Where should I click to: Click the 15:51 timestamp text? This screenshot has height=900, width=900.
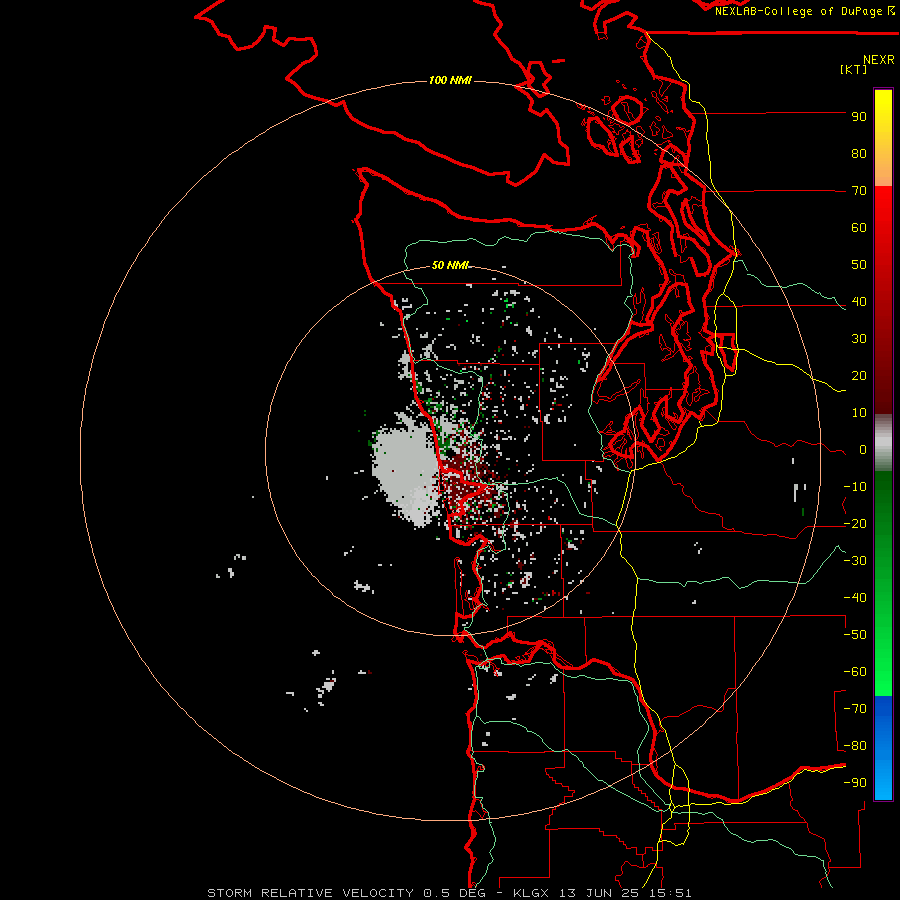coord(673,893)
